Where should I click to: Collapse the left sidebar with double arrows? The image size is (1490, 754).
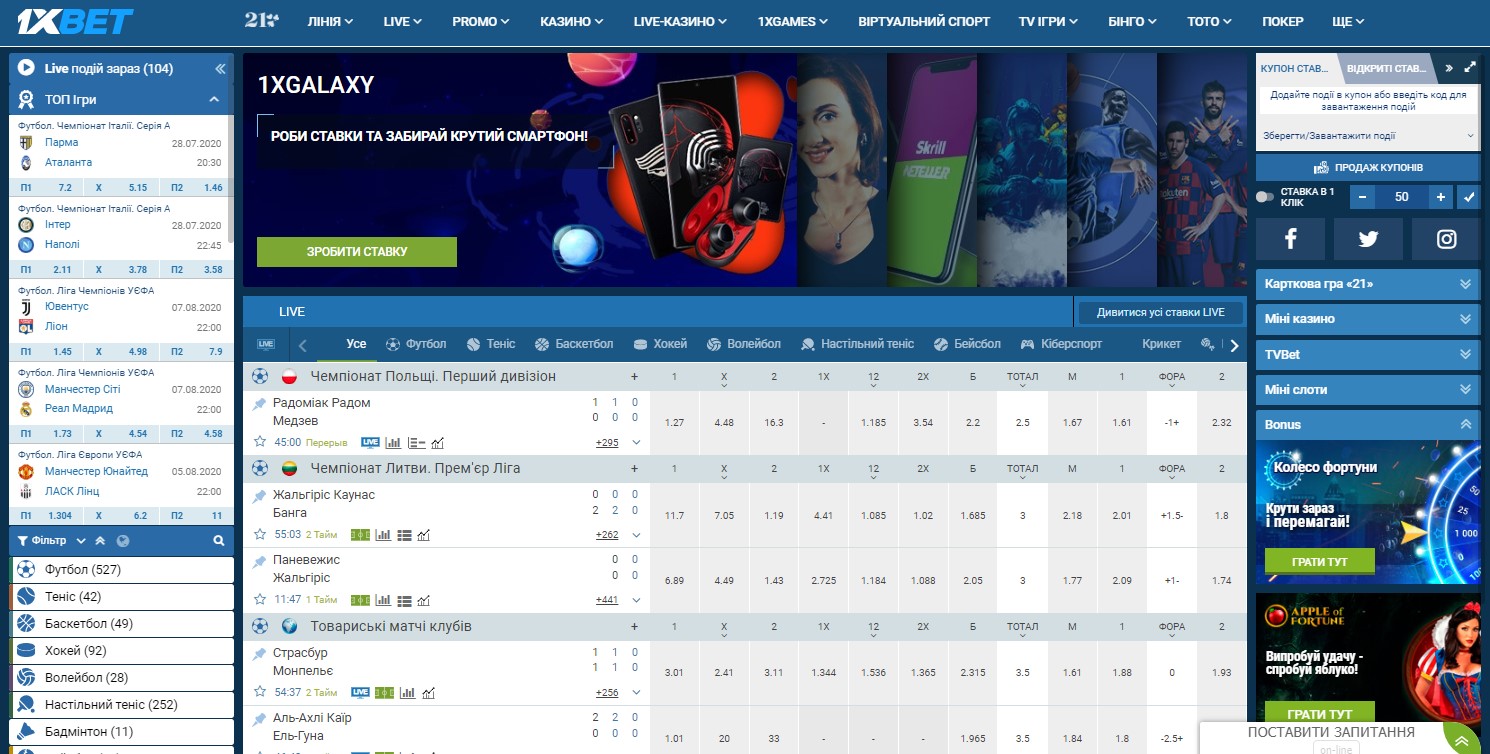point(220,69)
